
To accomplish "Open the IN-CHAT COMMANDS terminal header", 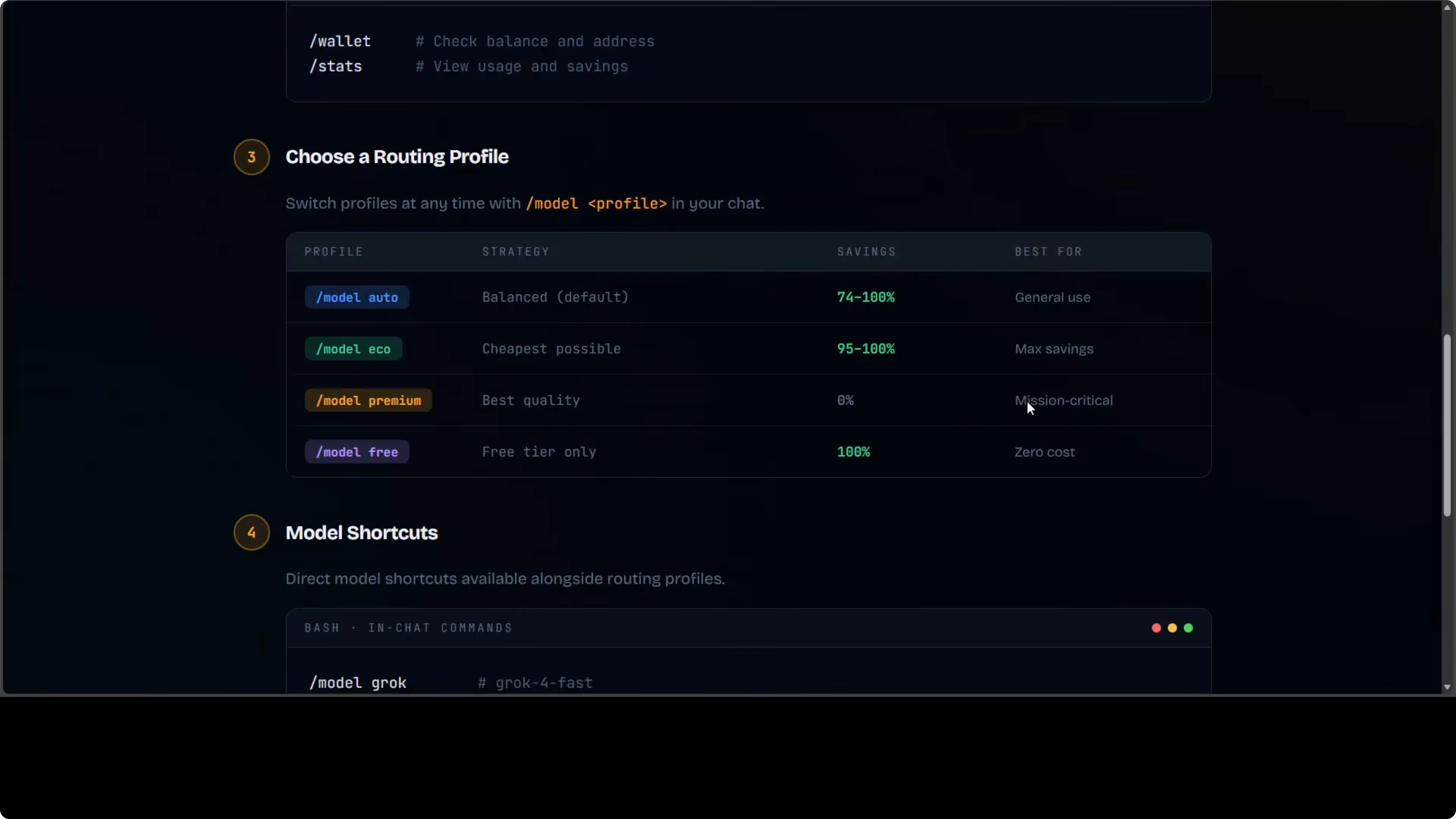I will [409, 628].
